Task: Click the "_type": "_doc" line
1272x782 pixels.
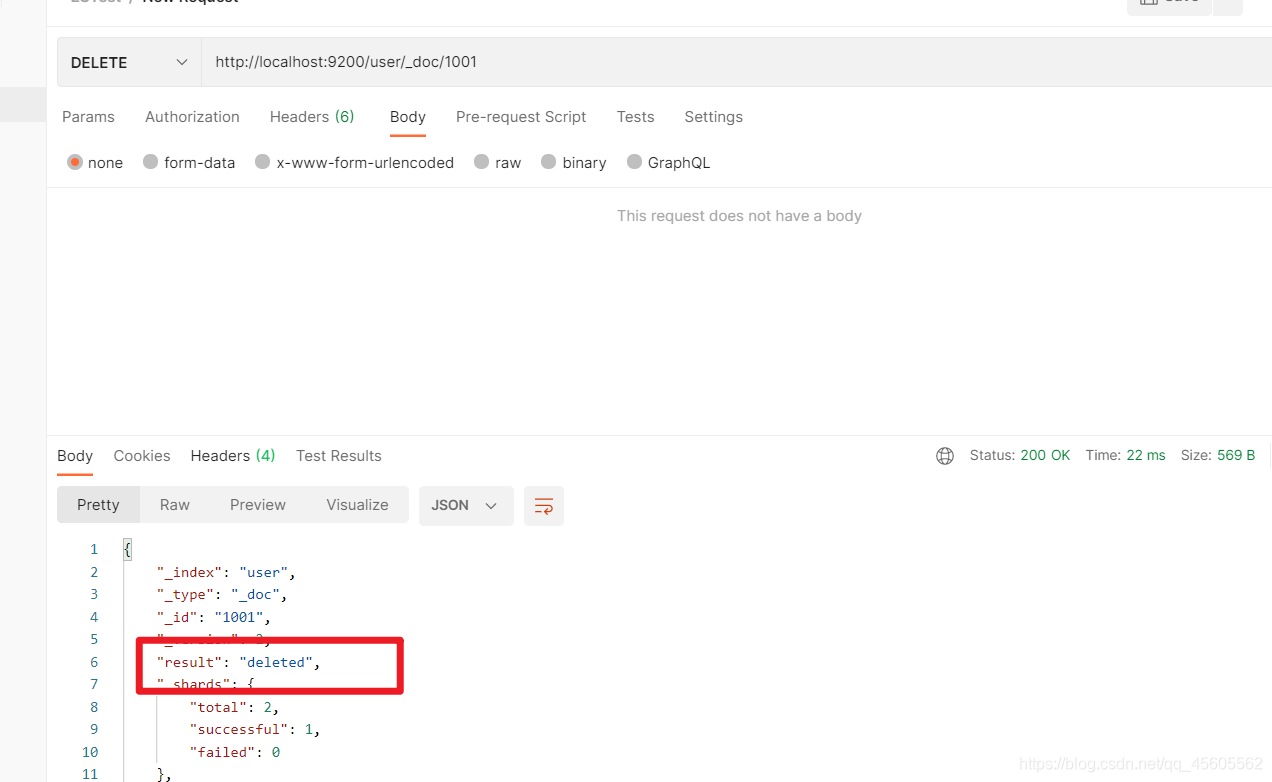Action: [222, 595]
